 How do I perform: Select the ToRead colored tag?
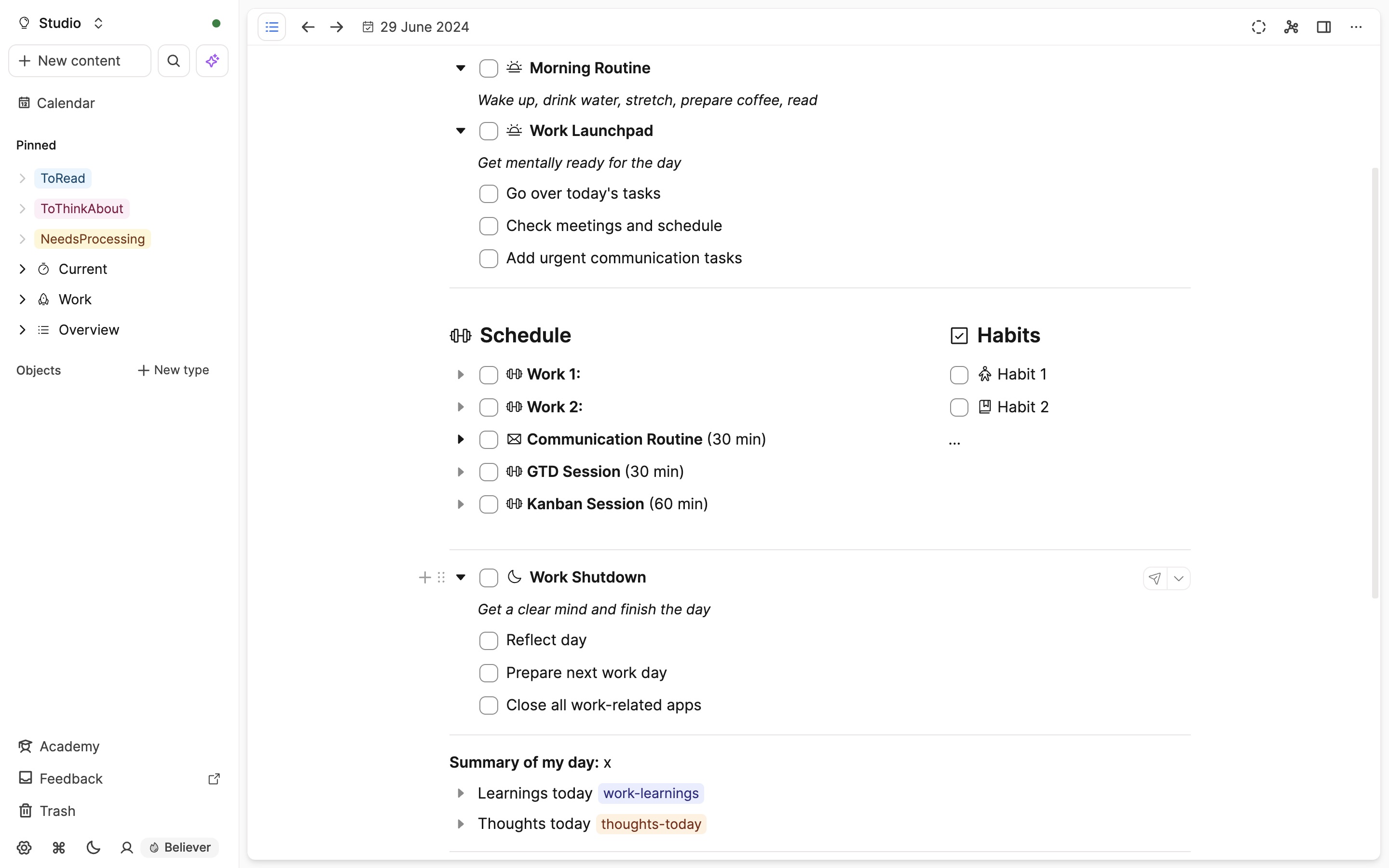[x=63, y=178]
